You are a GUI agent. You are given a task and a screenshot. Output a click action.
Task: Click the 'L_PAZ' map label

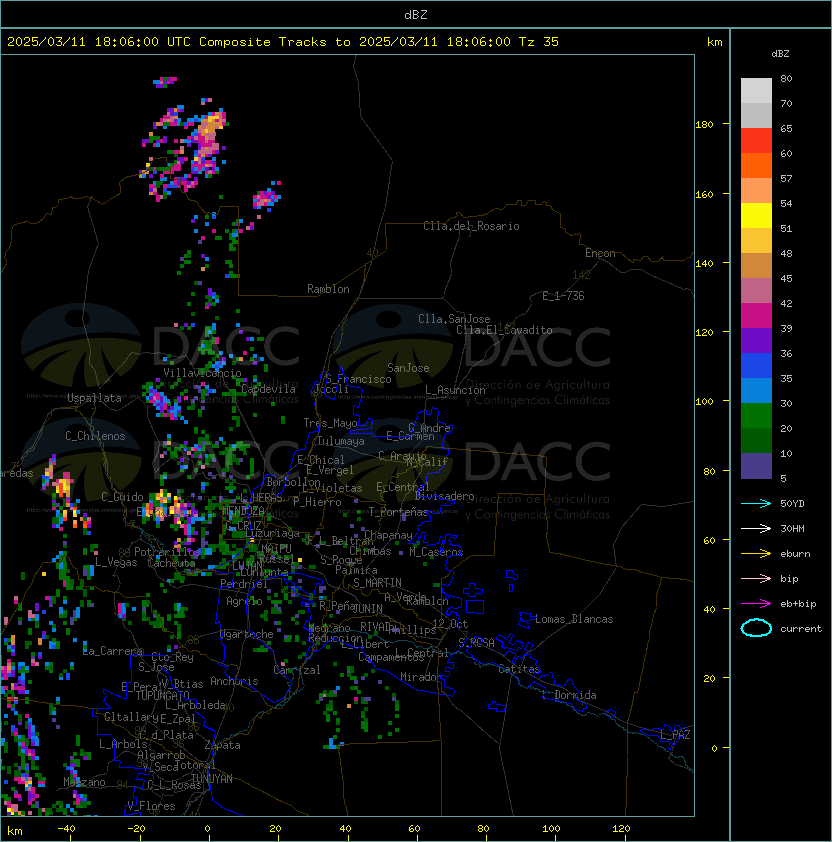point(675,735)
